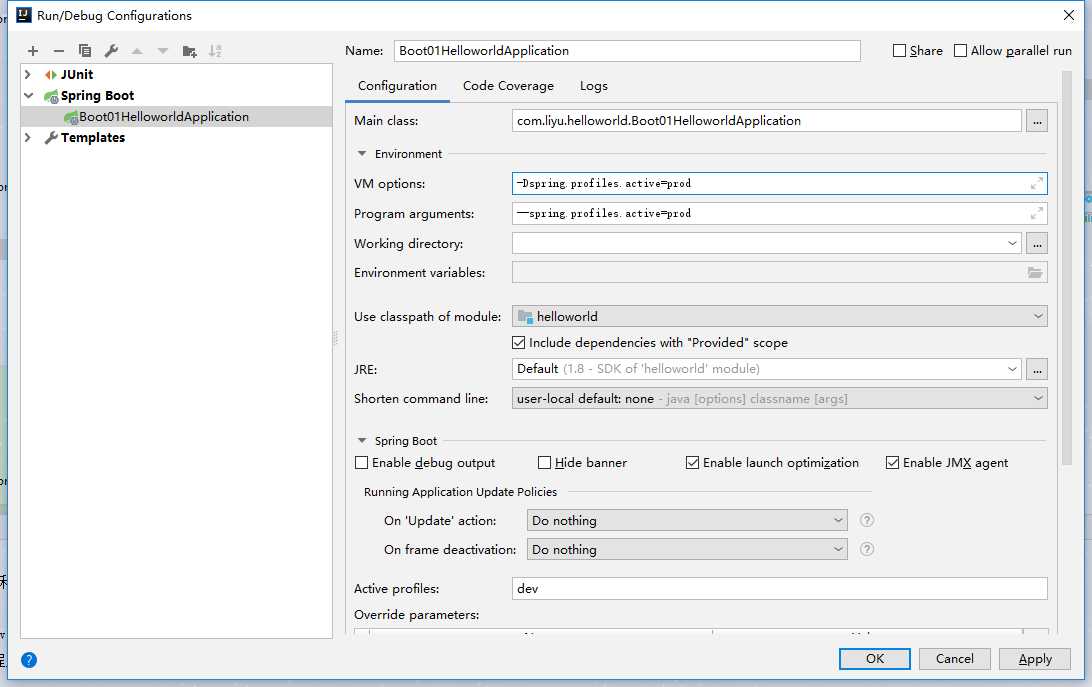The width and height of the screenshot is (1092, 687).
Task: Open Use classpath of module dropdown
Action: (x=779, y=316)
